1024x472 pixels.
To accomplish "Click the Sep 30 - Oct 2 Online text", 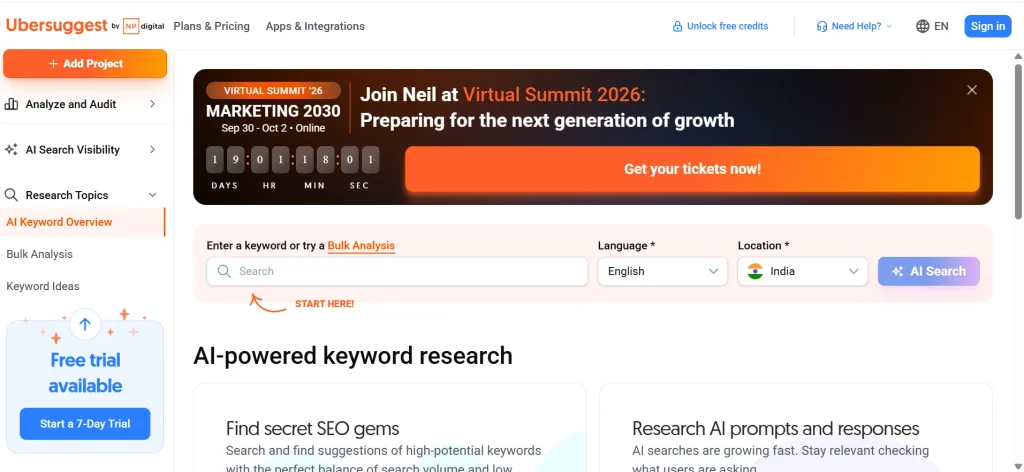I will (x=273, y=128).
